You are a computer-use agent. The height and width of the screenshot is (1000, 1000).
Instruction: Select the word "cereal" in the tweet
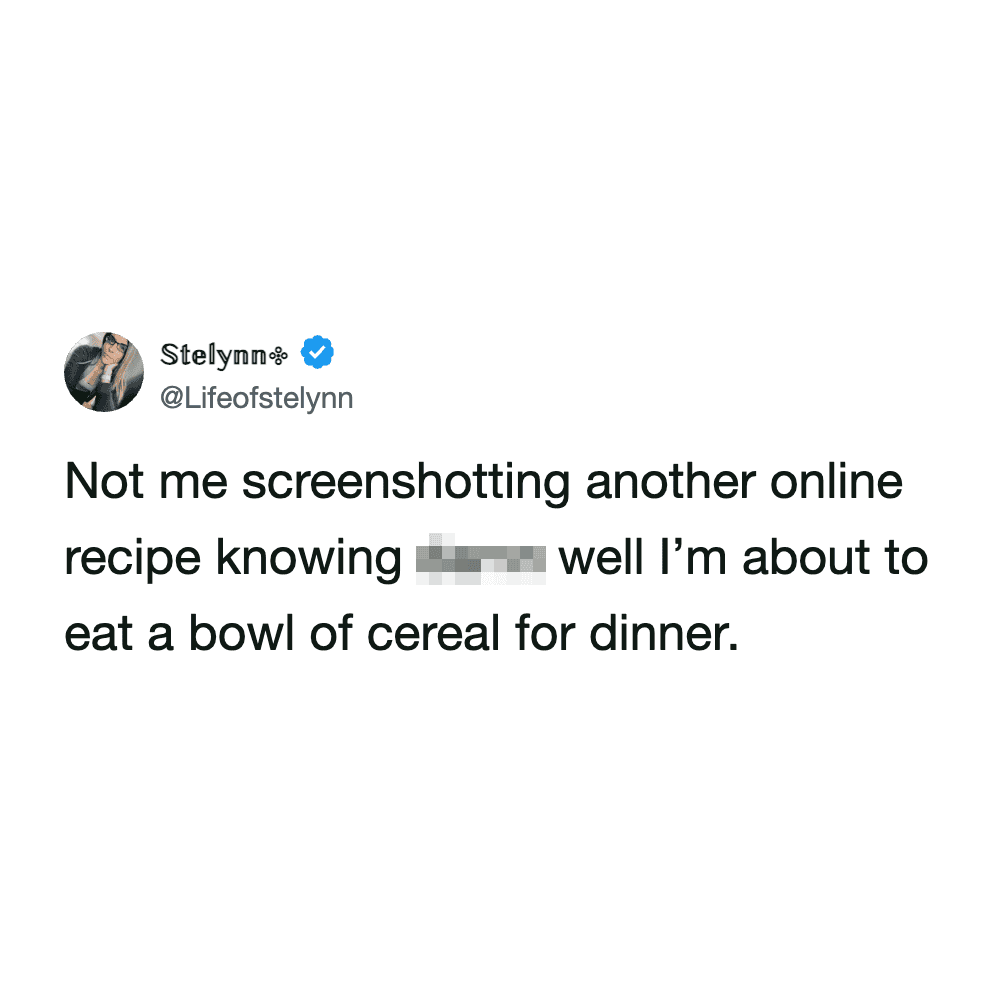434,635
